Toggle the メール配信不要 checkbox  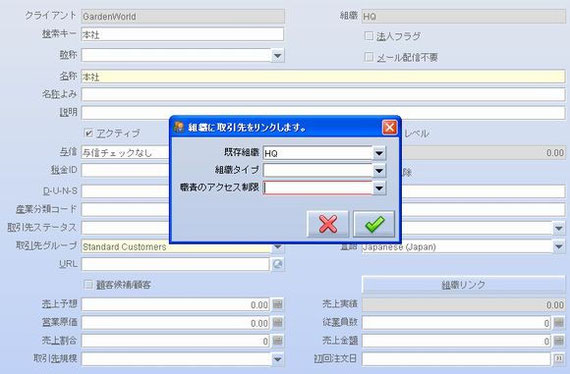pos(369,57)
